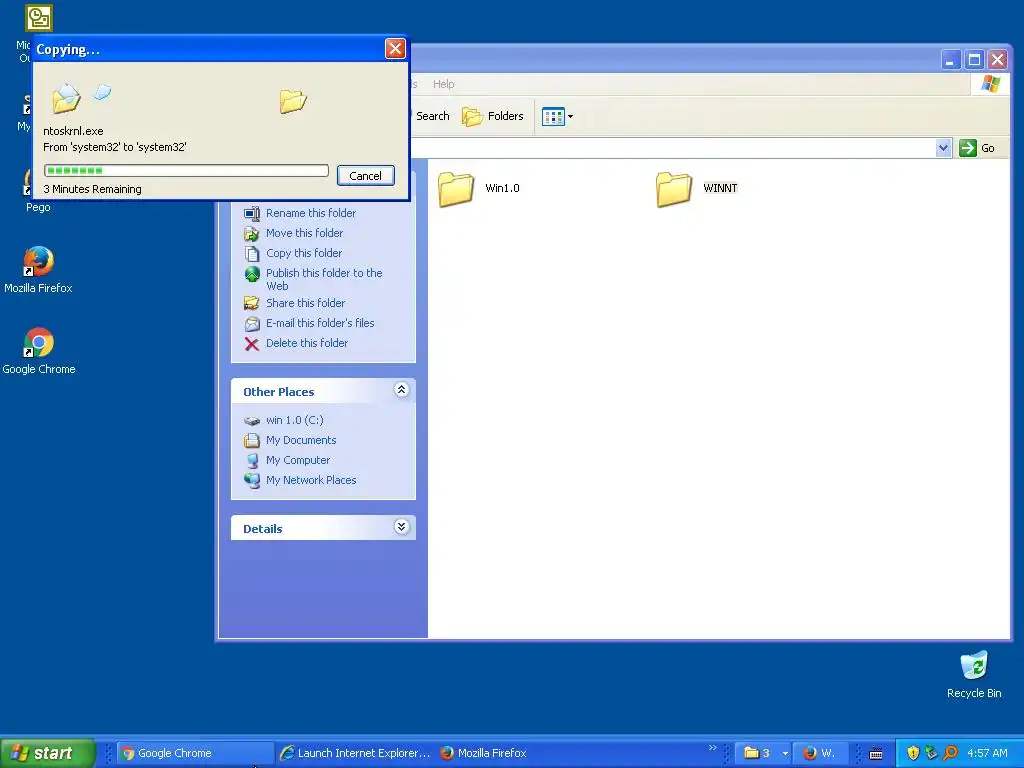
Task: Open My Network Places link
Action: [311, 481]
